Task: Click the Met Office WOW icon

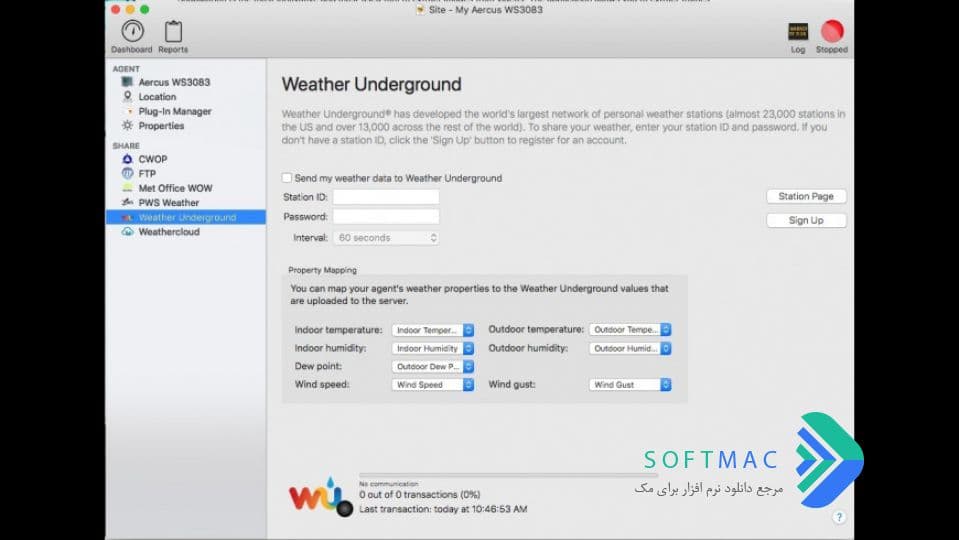Action: (127, 188)
